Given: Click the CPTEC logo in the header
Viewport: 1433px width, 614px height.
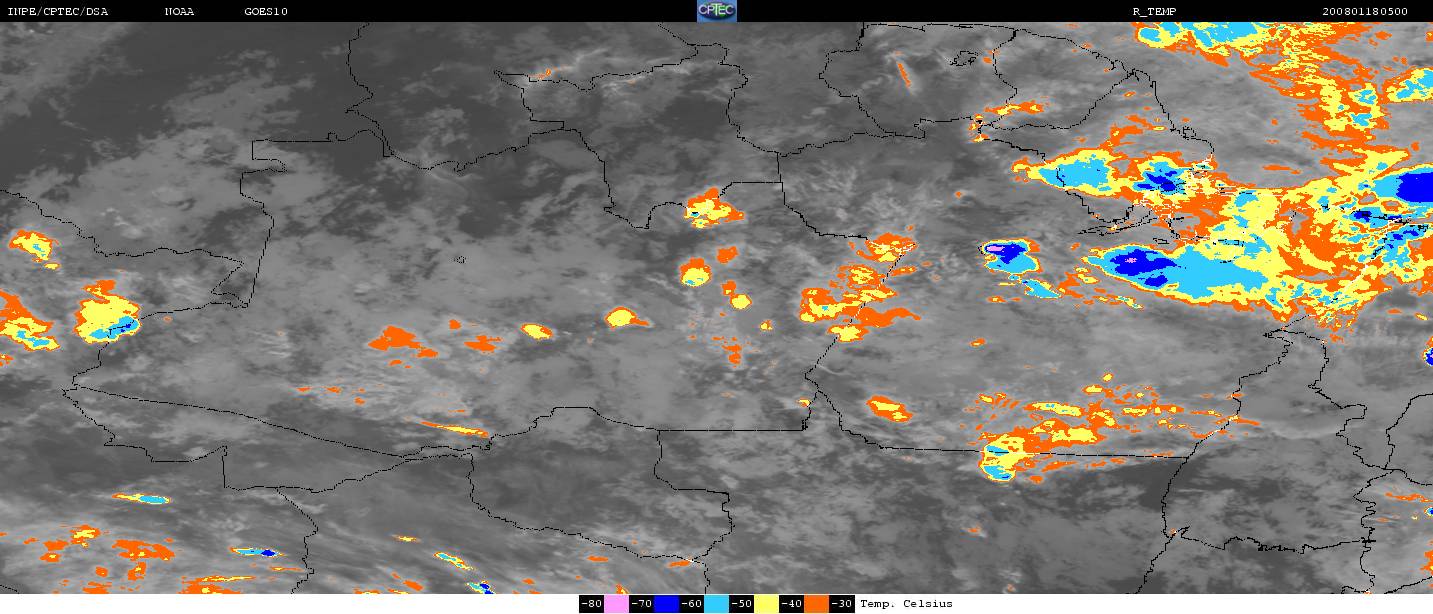Looking at the screenshot, I should pyautogui.click(x=716, y=11).
